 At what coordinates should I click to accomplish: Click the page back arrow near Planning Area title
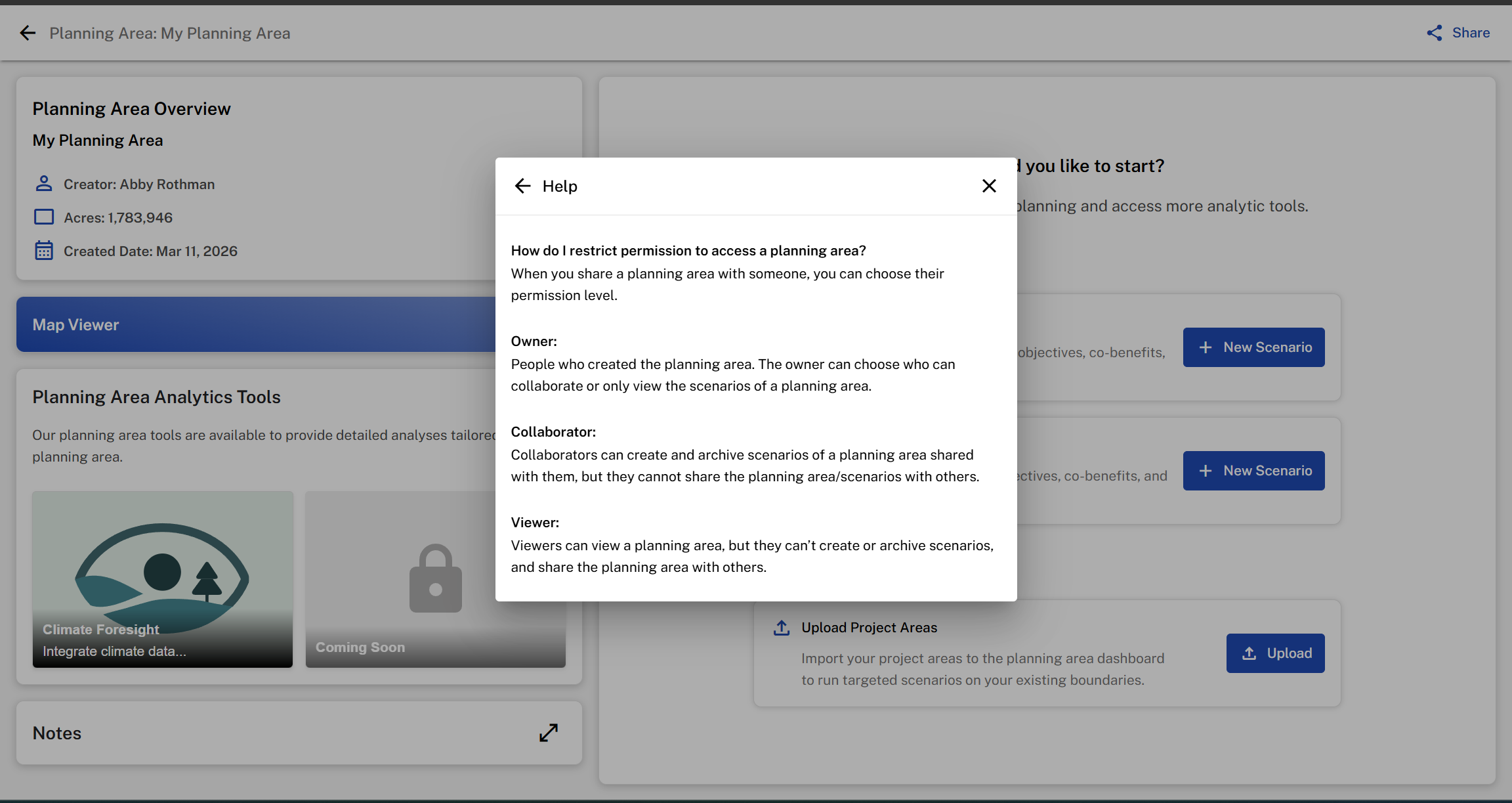(x=28, y=33)
